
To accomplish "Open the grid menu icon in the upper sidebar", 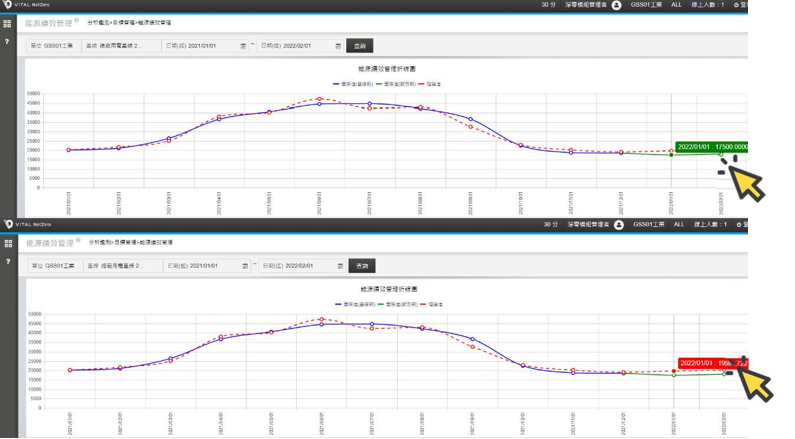I will pyautogui.click(x=8, y=23).
